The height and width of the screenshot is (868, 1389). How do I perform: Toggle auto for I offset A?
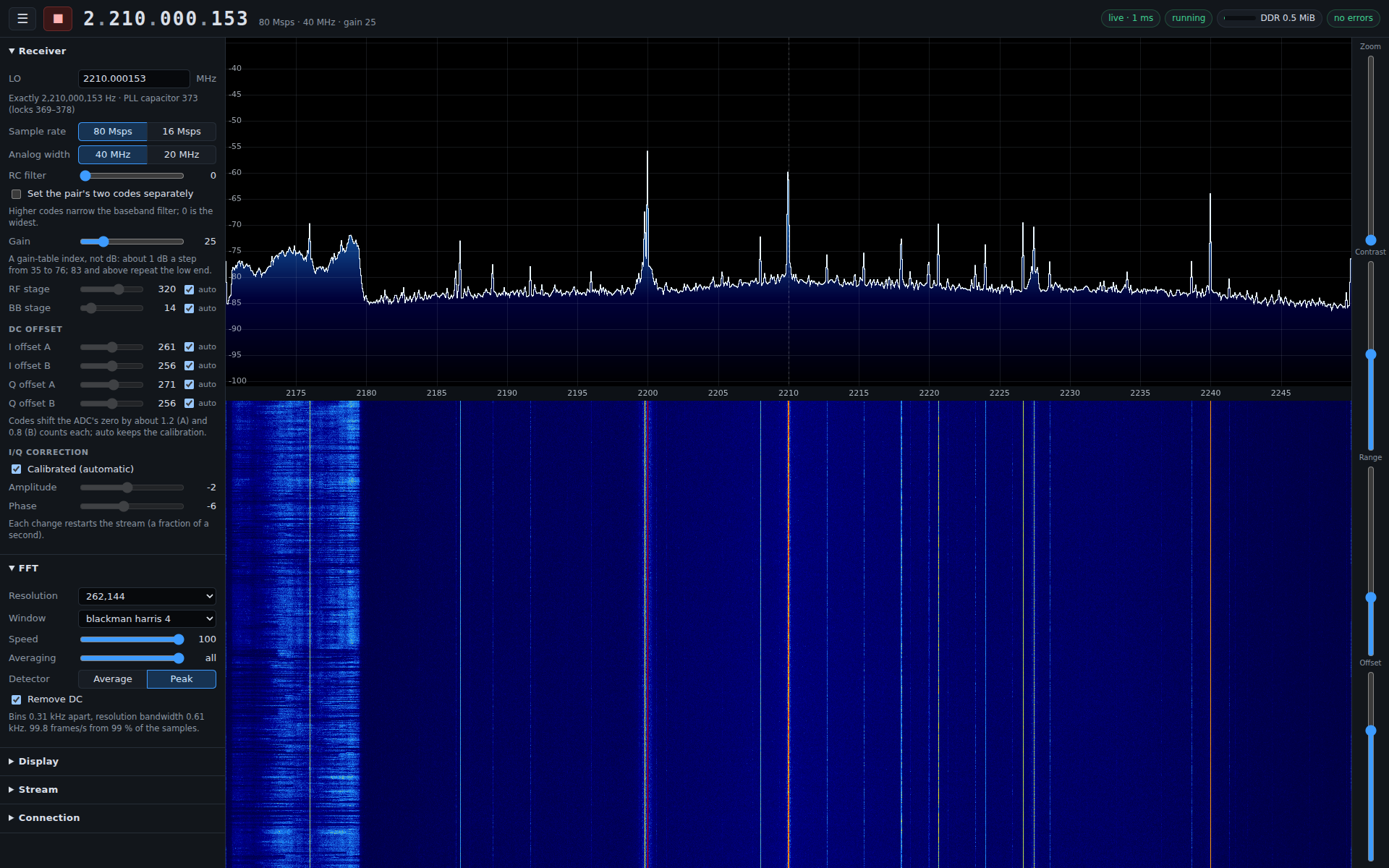[189, 347]
